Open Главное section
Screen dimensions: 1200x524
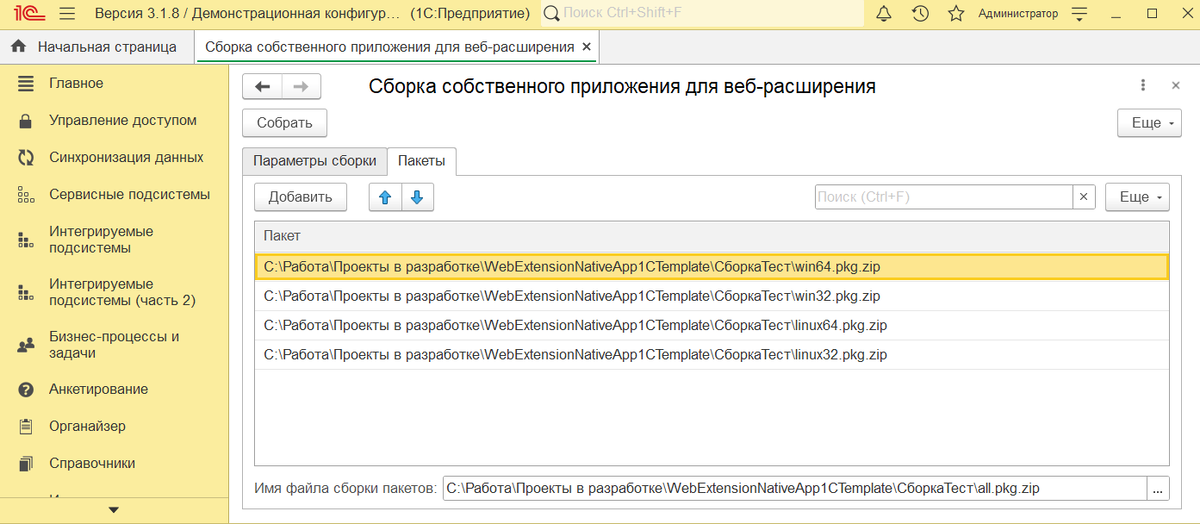coord(76,83)
